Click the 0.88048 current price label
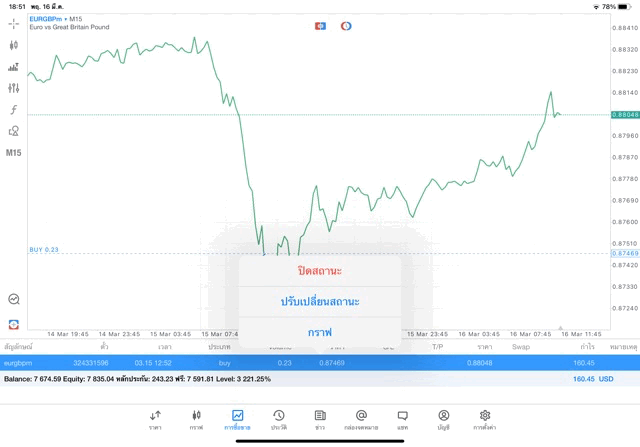This screenshot has width=640, height=447. pos(625,115)
